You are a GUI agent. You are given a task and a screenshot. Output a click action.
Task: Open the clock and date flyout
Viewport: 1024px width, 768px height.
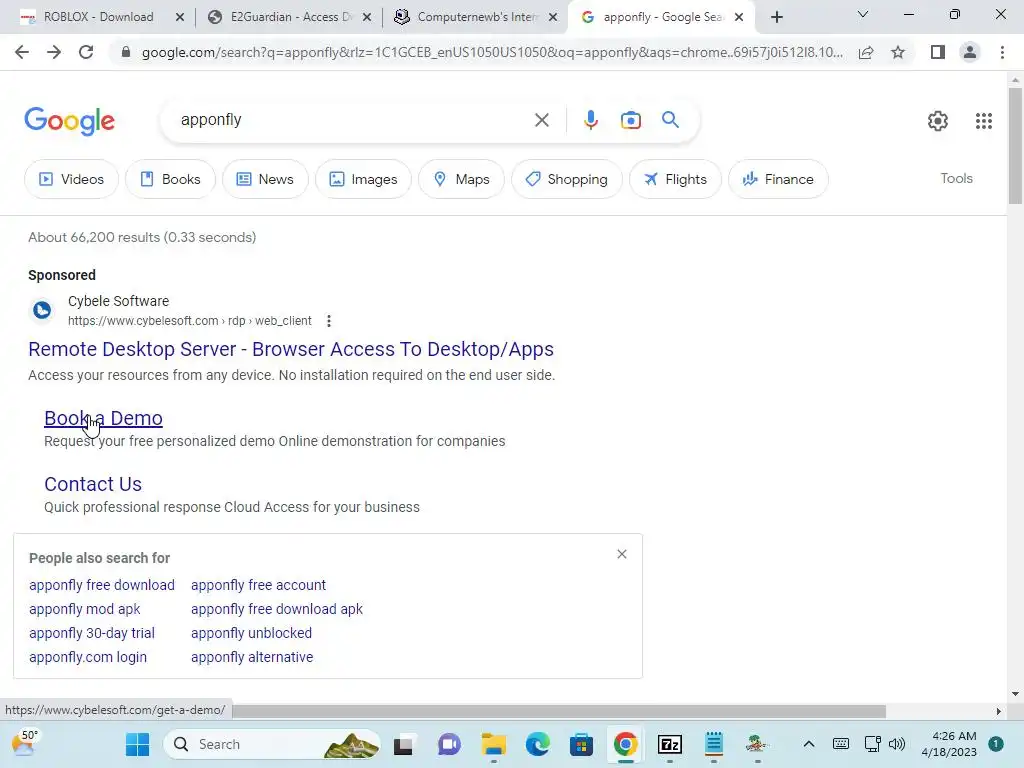pyautogui.click(x=949, y=744)
